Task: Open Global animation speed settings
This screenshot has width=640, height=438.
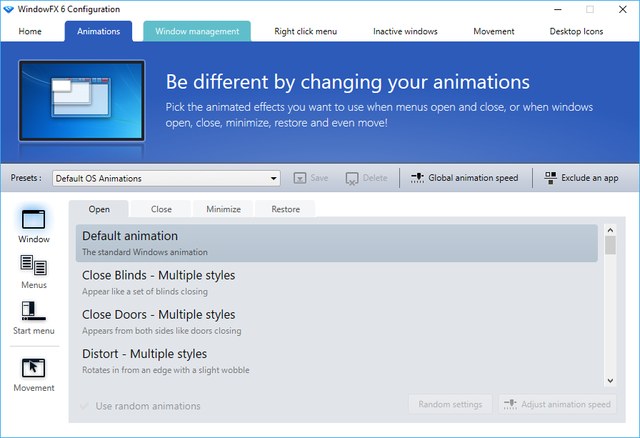Action: coord(464,178)
